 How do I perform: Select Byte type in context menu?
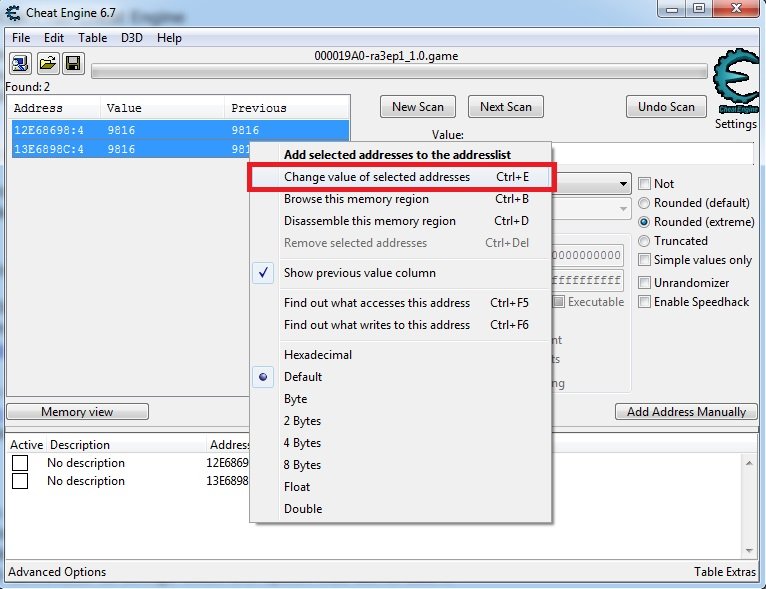(401, 399)
